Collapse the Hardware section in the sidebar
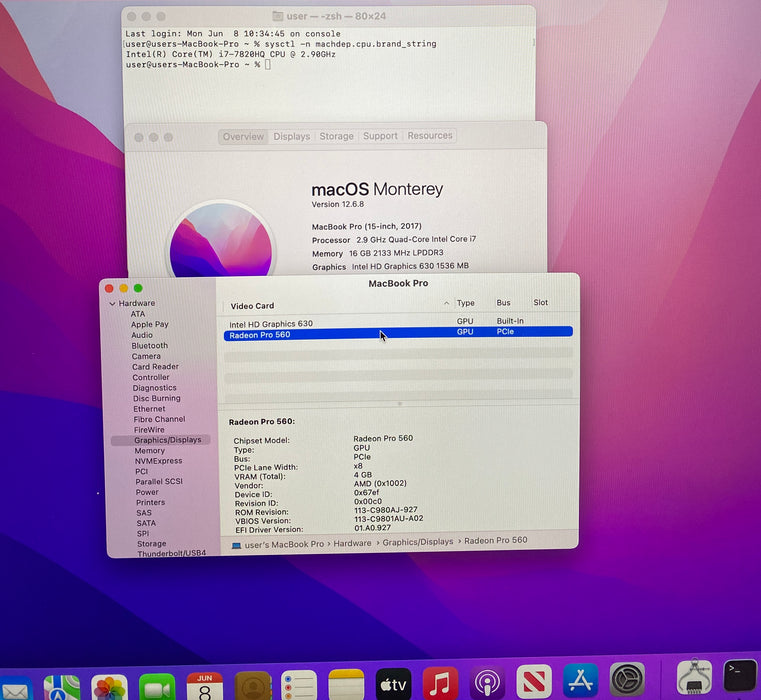The width and height of the screenshot is (761, 700). (x=113, y=303)
